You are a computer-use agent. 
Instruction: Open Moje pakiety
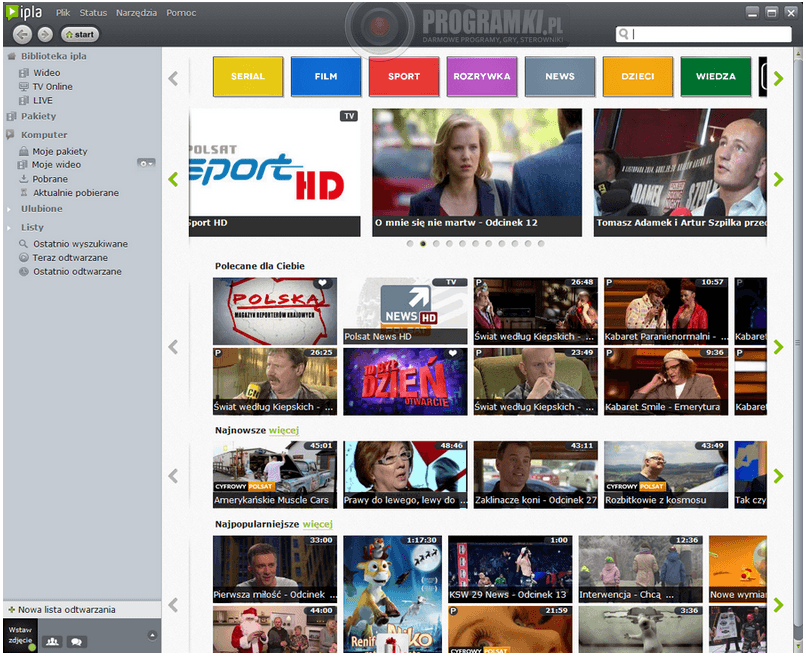[60, 152]
